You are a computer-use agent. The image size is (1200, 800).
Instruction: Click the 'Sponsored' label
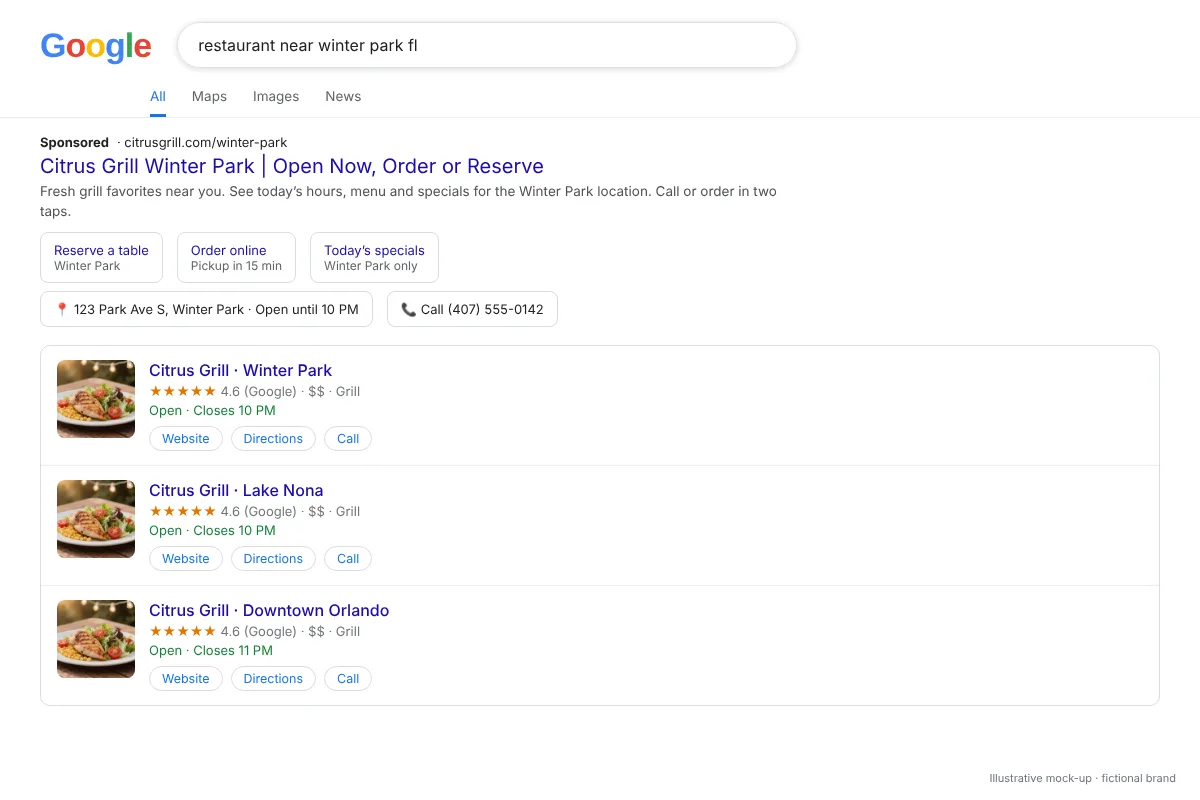(74, 142)
